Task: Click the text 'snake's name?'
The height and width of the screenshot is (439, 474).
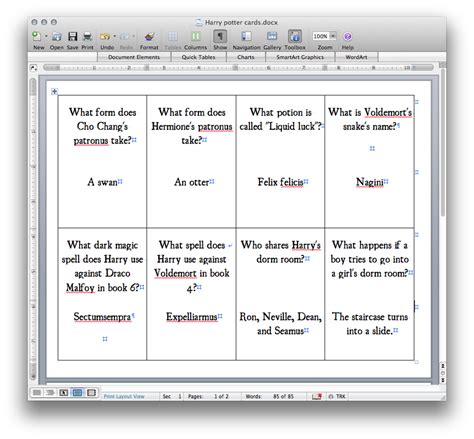Action: [x=370, y=127]
